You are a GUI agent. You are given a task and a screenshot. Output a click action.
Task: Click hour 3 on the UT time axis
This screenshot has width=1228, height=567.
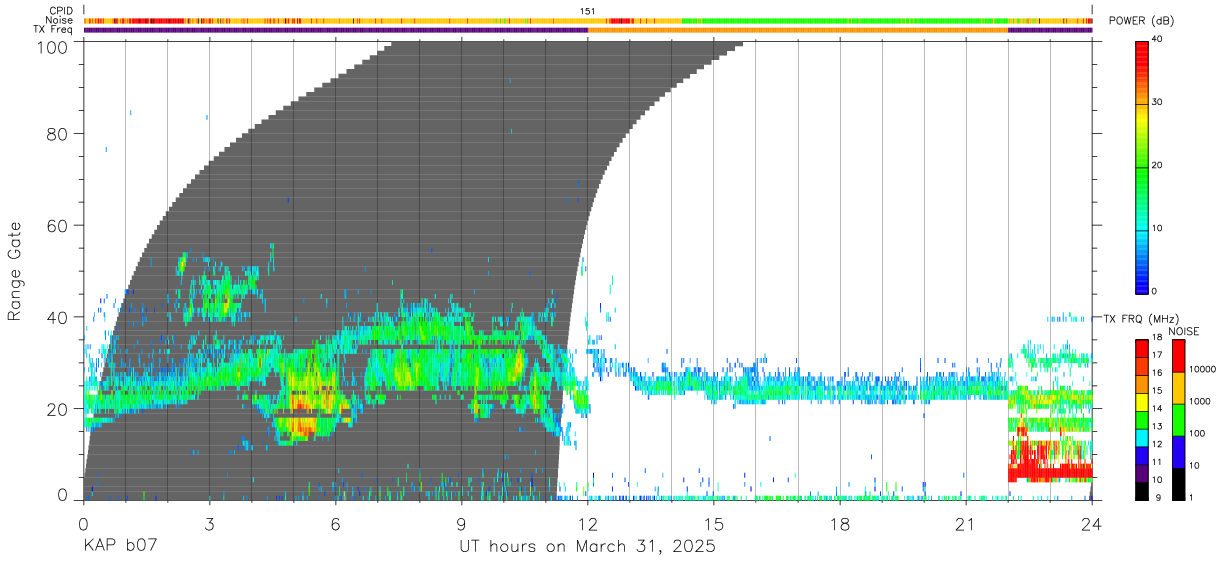[x=209, y=524]
